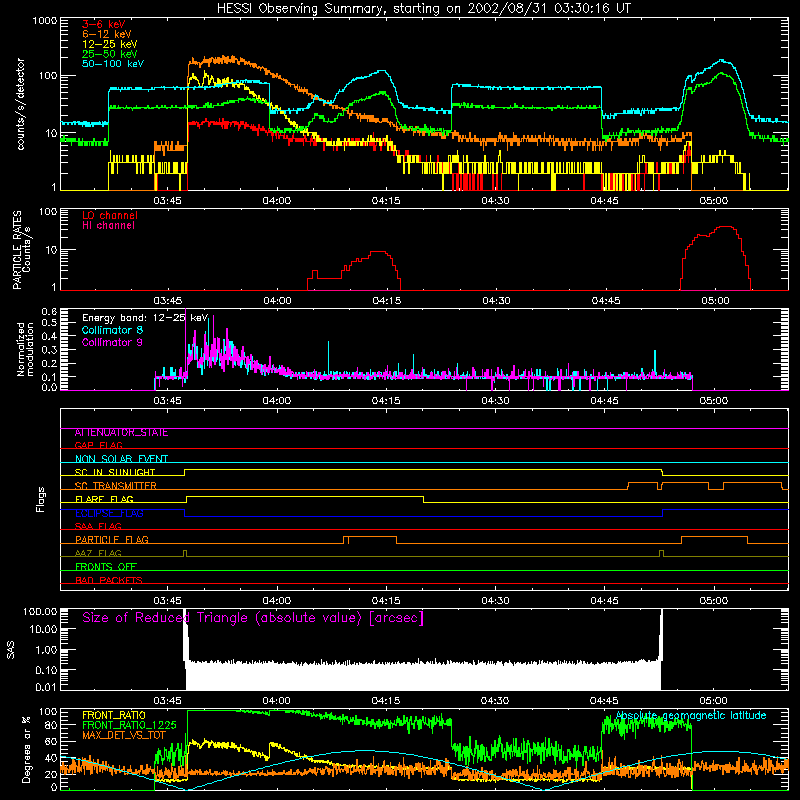Click the GAP_FLAG flag label

[98, 445]
